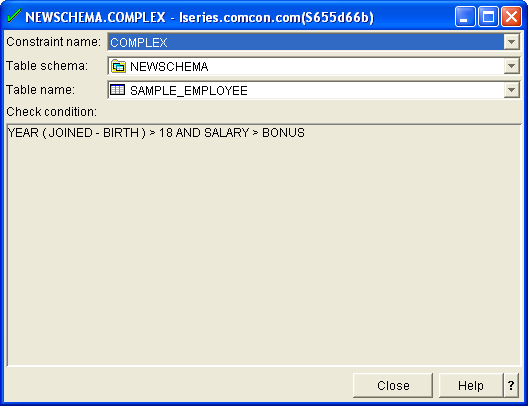The height and width of the screenshot is (406, 528).
Task: Click the Check condition label
Action: tap(52, 112)
